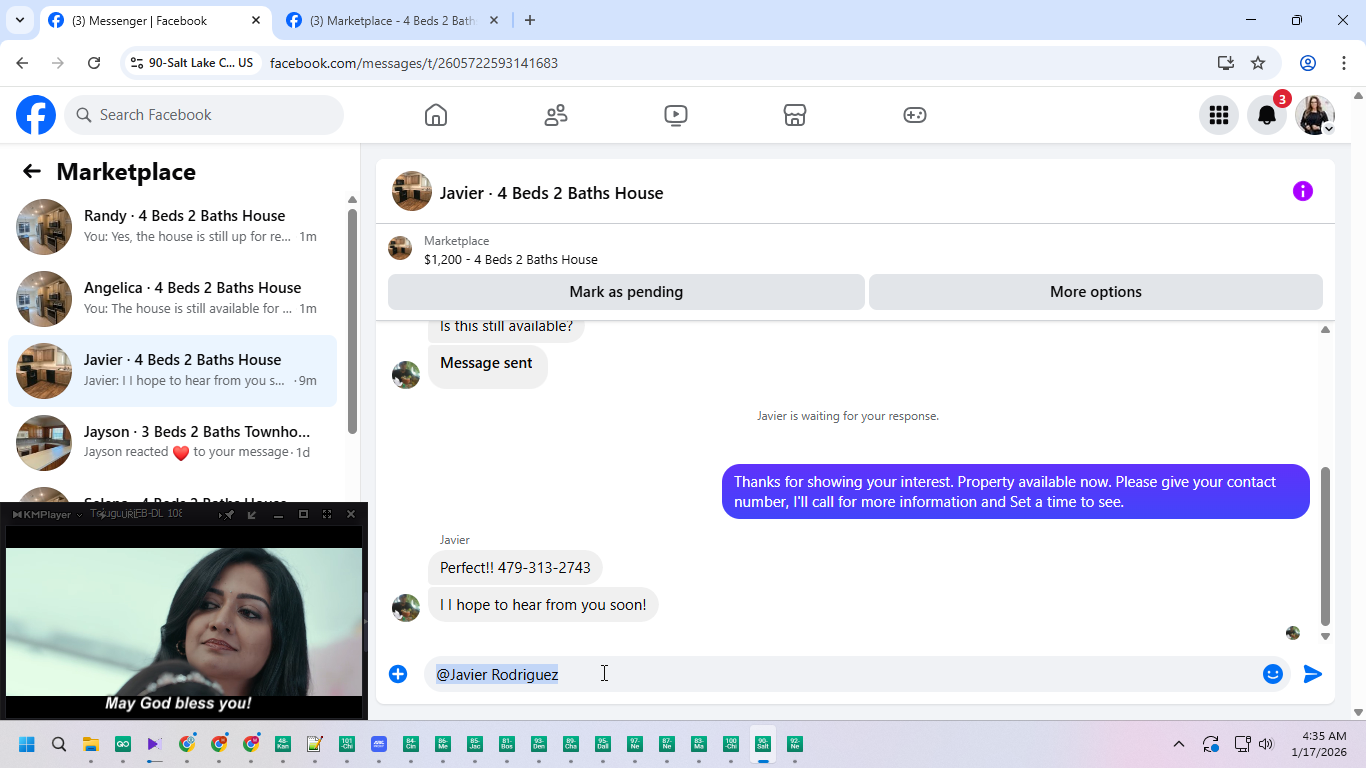Image resolution: width=1366 pixels, height=768 pixels.
Task: Select the Javier conversation in the list
Action: (x=172, y=370)
